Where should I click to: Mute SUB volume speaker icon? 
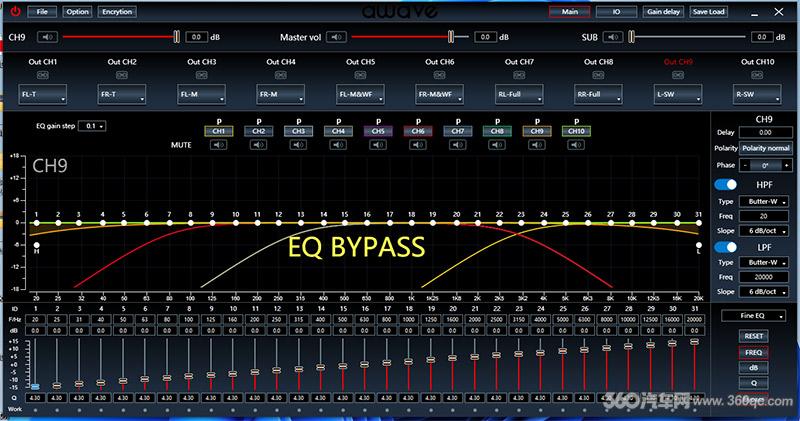click(613, 37)
